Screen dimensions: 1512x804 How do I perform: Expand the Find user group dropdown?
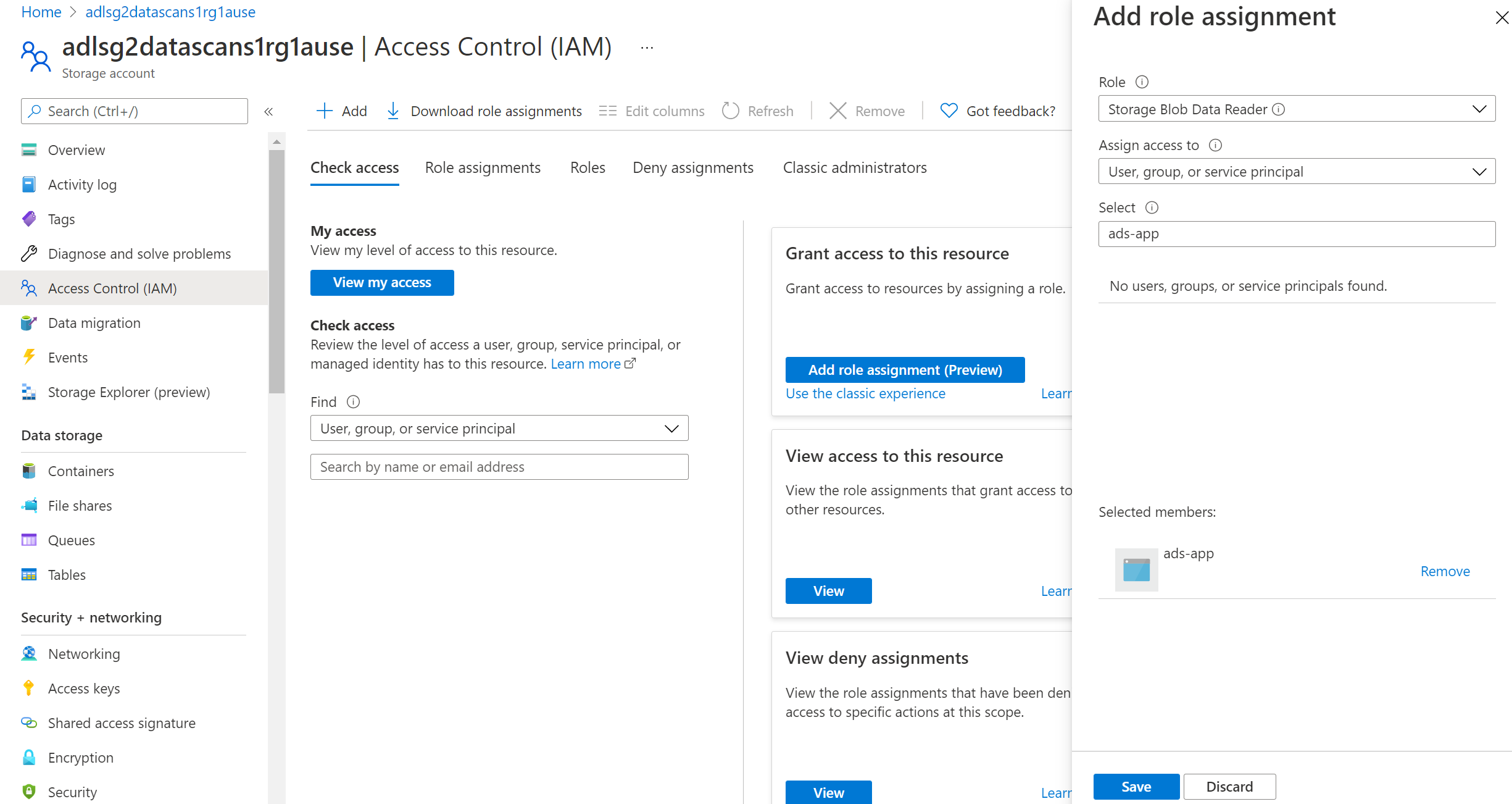pos(672,428)
